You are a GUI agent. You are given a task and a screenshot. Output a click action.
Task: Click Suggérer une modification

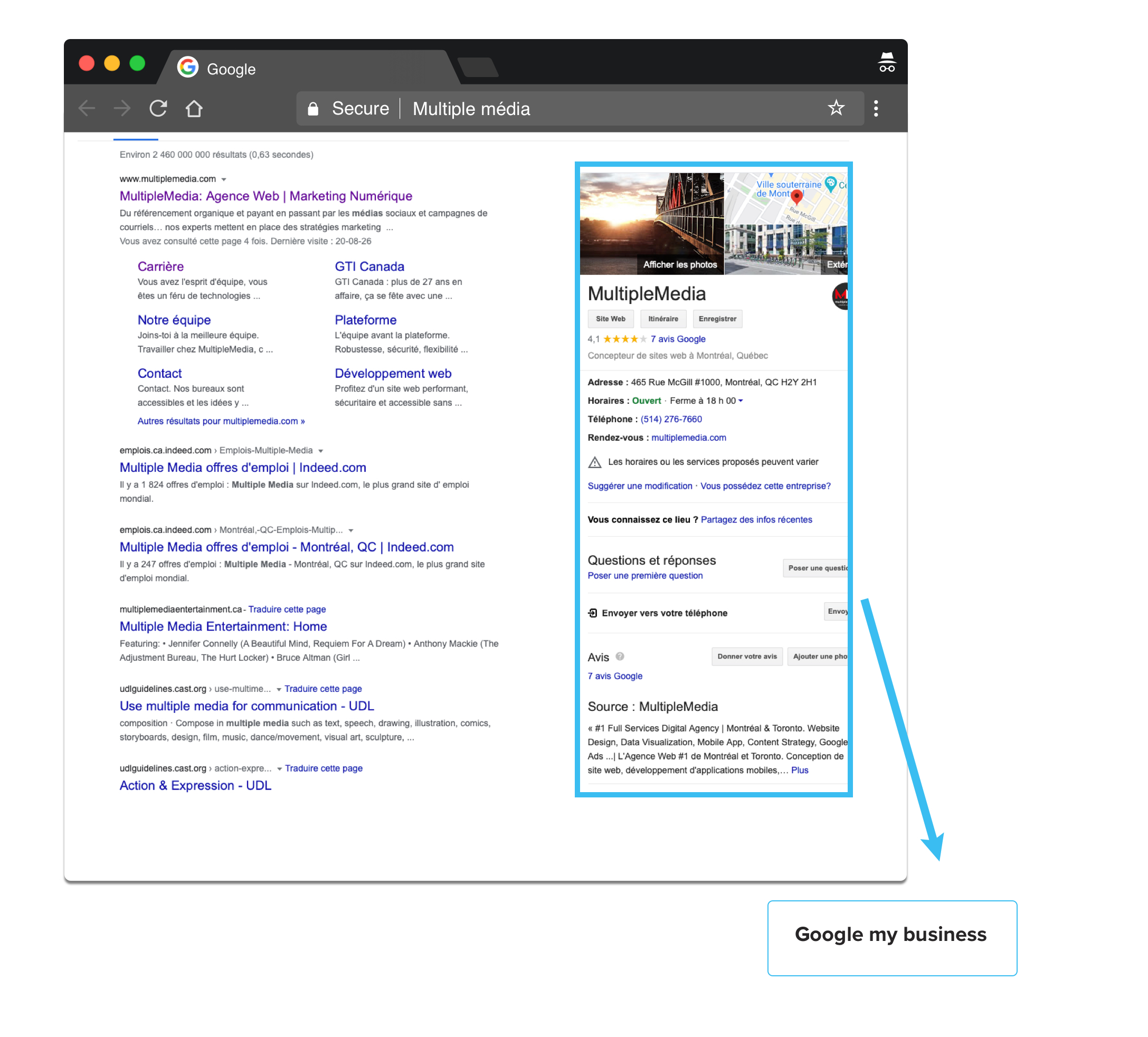point(640,486)
